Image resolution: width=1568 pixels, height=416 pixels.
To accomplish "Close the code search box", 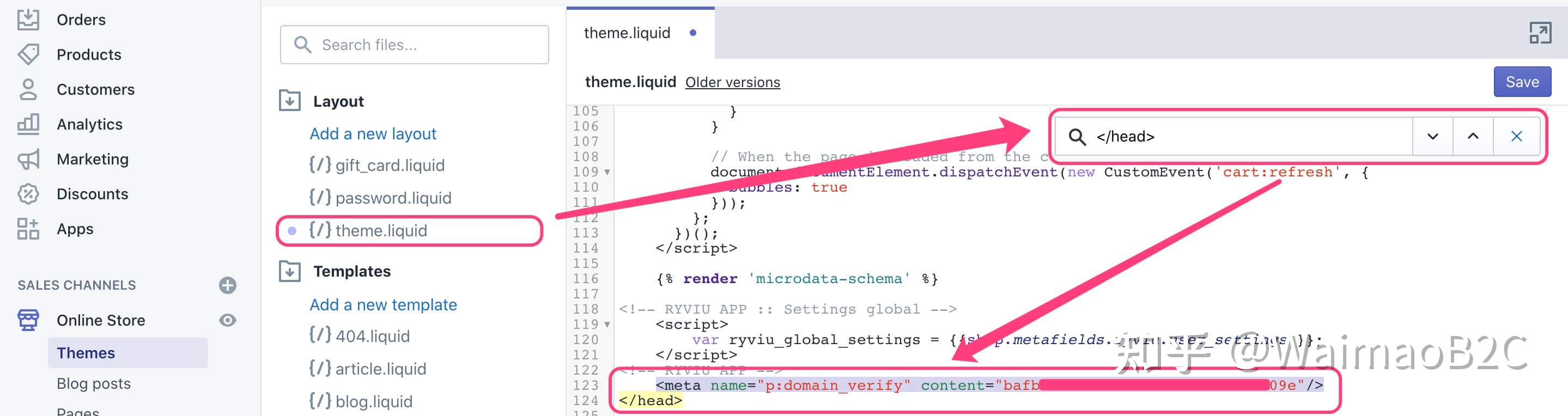I will pyautogui.click(x=1516, y=137).
